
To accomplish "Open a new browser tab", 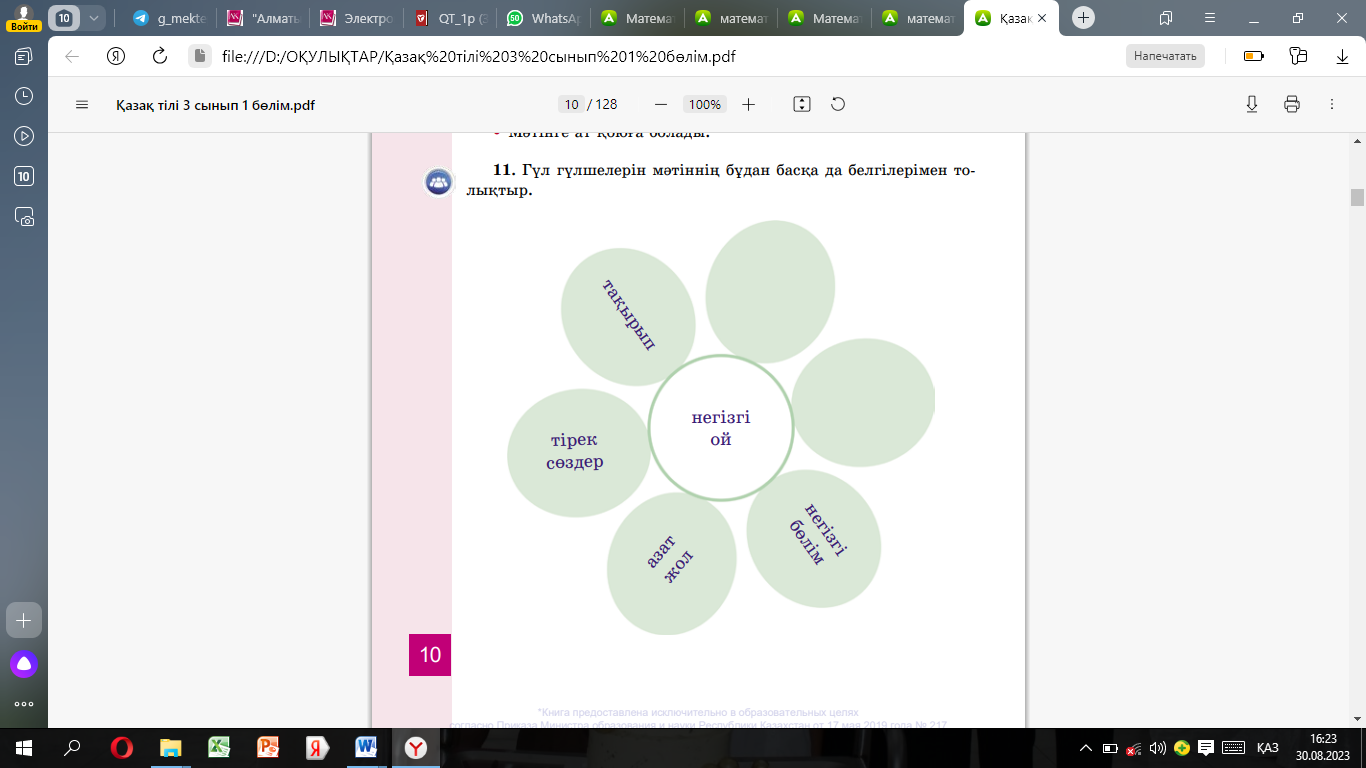I will [1083, 18].
